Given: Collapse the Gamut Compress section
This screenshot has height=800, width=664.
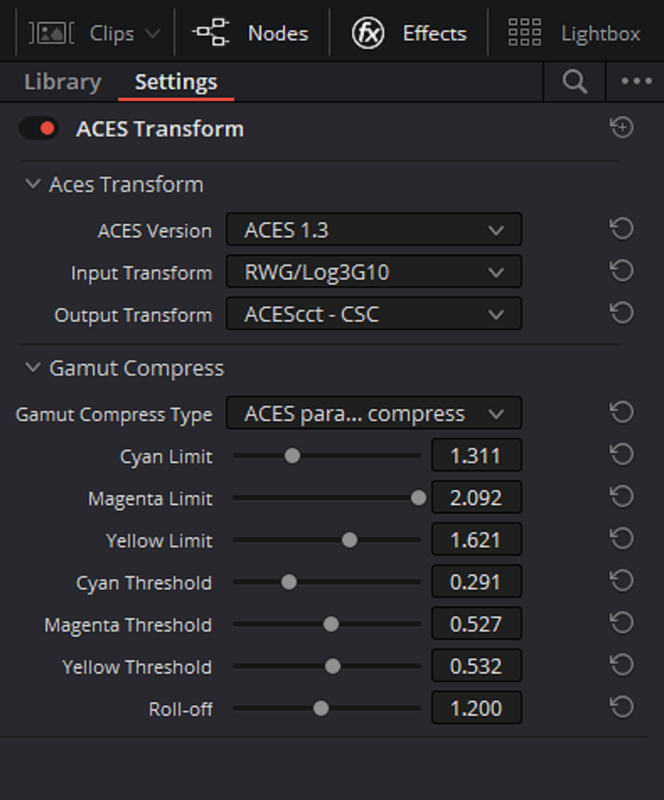Looking at the screenshot, I should (x=33, y=367).
